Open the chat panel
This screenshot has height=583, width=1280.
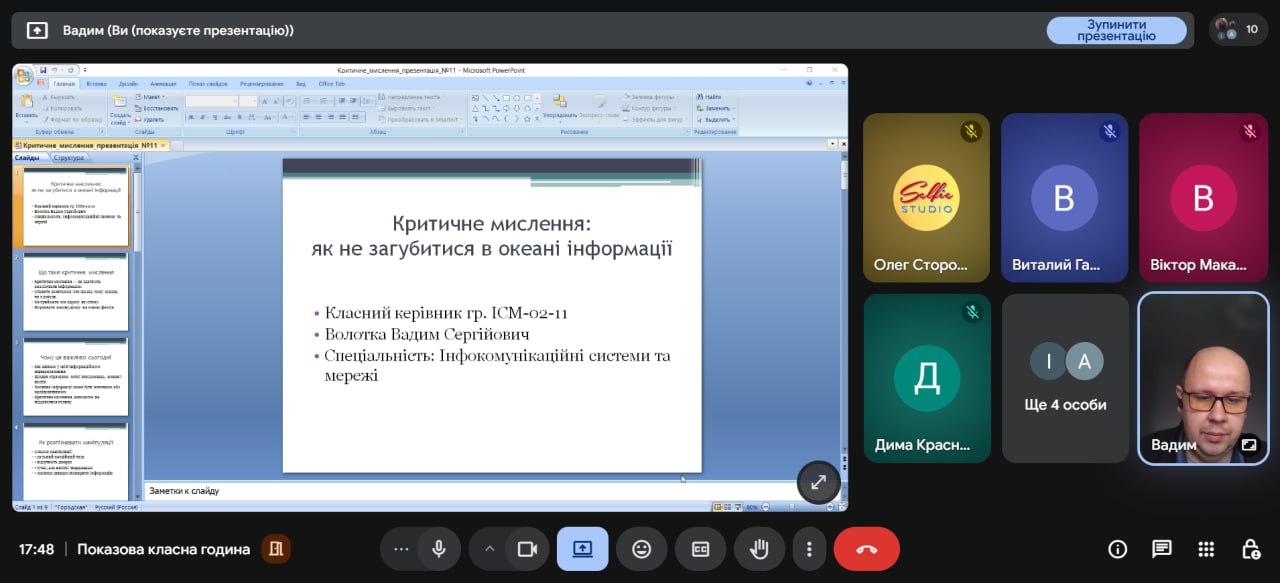[x=1162, y=549]
